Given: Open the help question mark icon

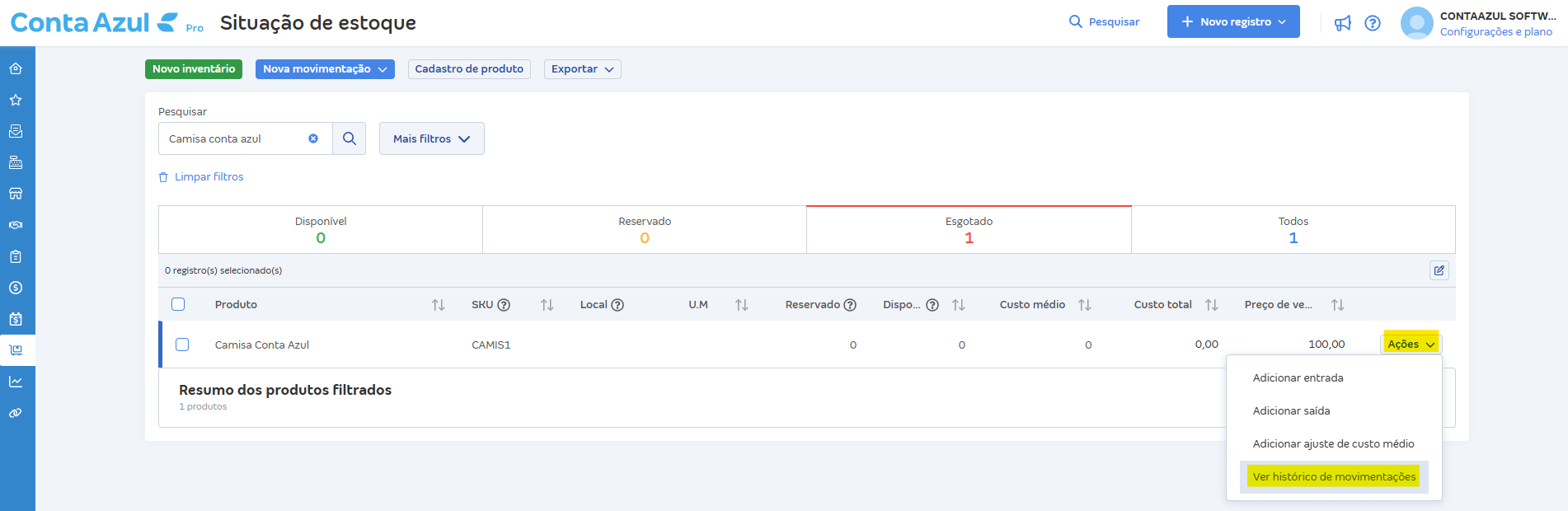Looking at the screenshot, I should click(x=1373, y=23).
